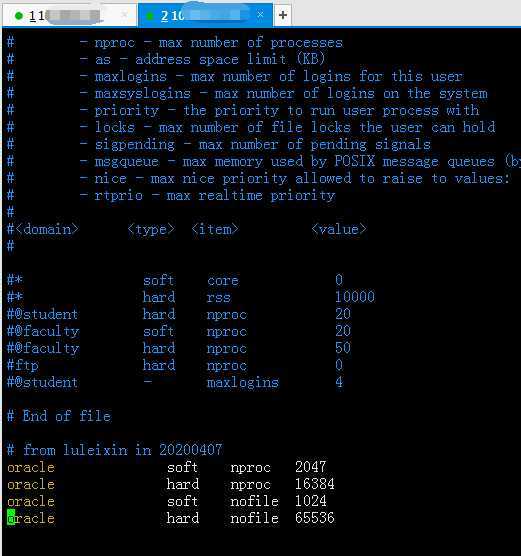Click '#@faculty' in the soft nproc row
This screenshot has height=556, width=521.
tap(43, 331)
